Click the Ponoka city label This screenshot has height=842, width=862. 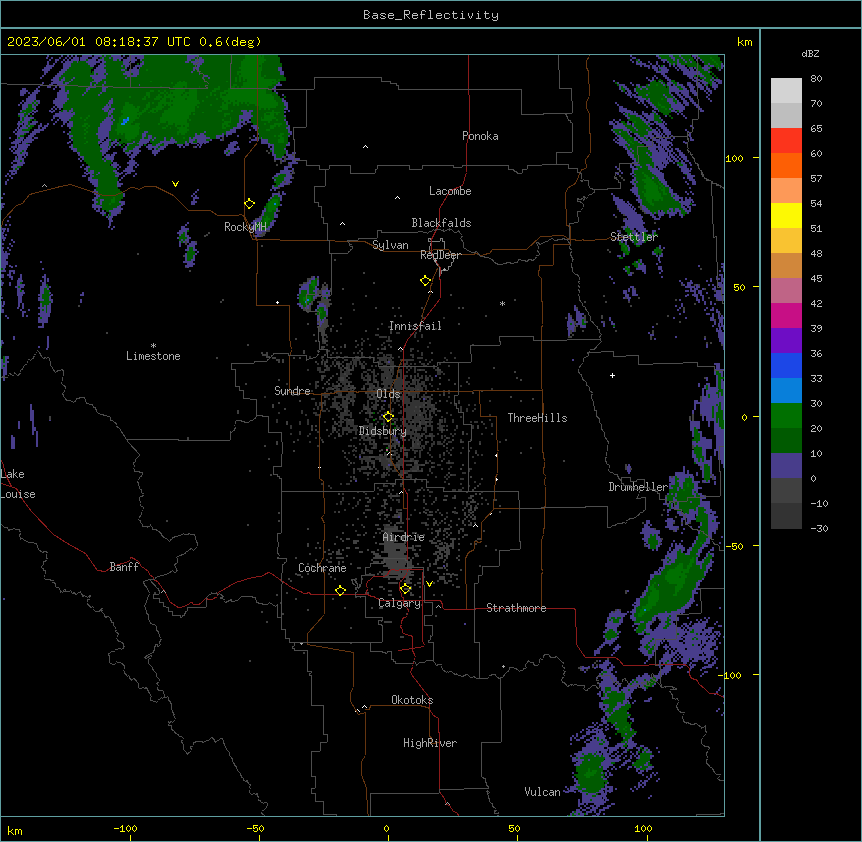[480, 136]
